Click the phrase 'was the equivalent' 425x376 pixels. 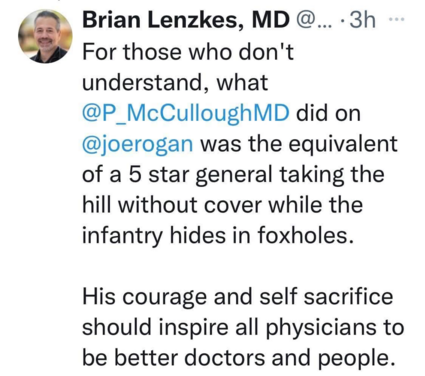tap(299, 144)
